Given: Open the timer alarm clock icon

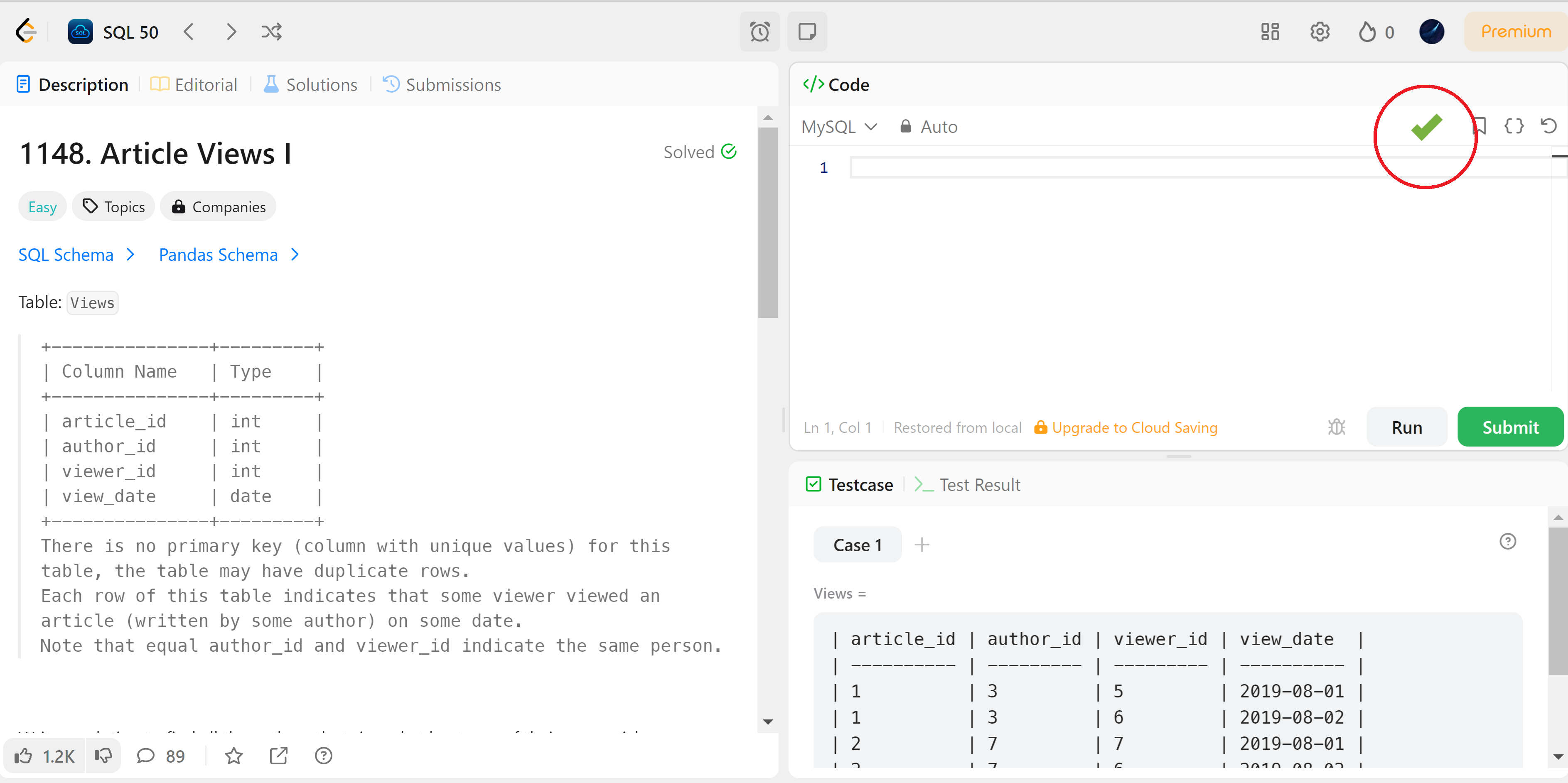Looking at the screenshot, I should (x=759, y=32).
